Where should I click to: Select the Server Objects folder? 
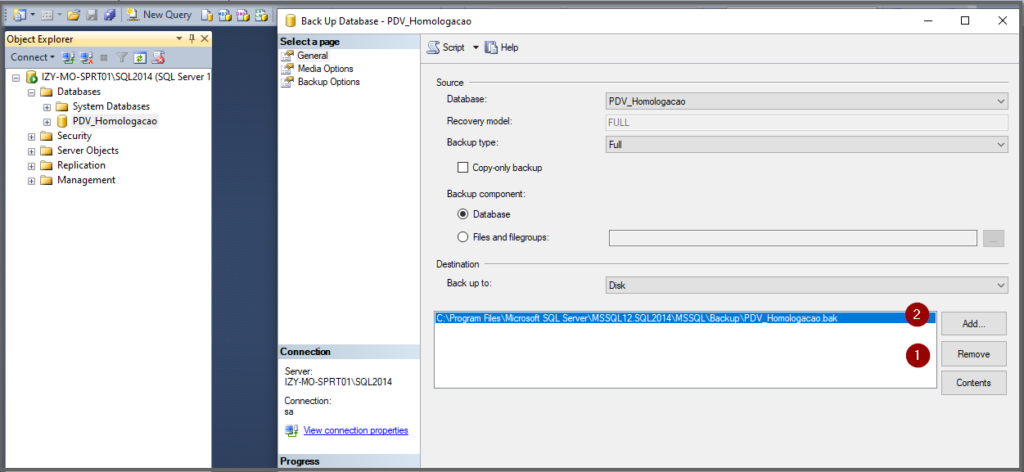[88, 151]
